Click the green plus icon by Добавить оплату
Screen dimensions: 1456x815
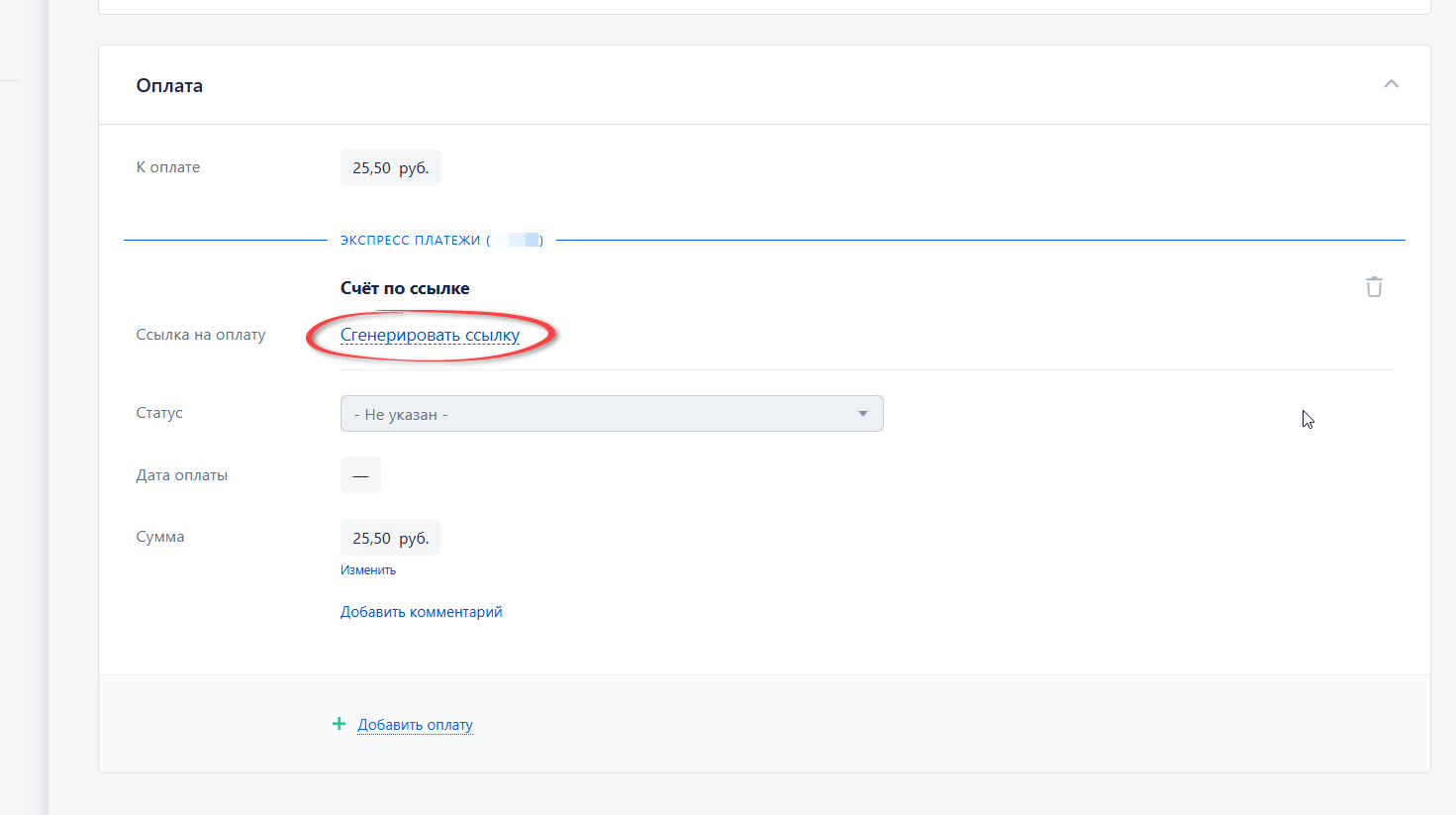[339, 724]
